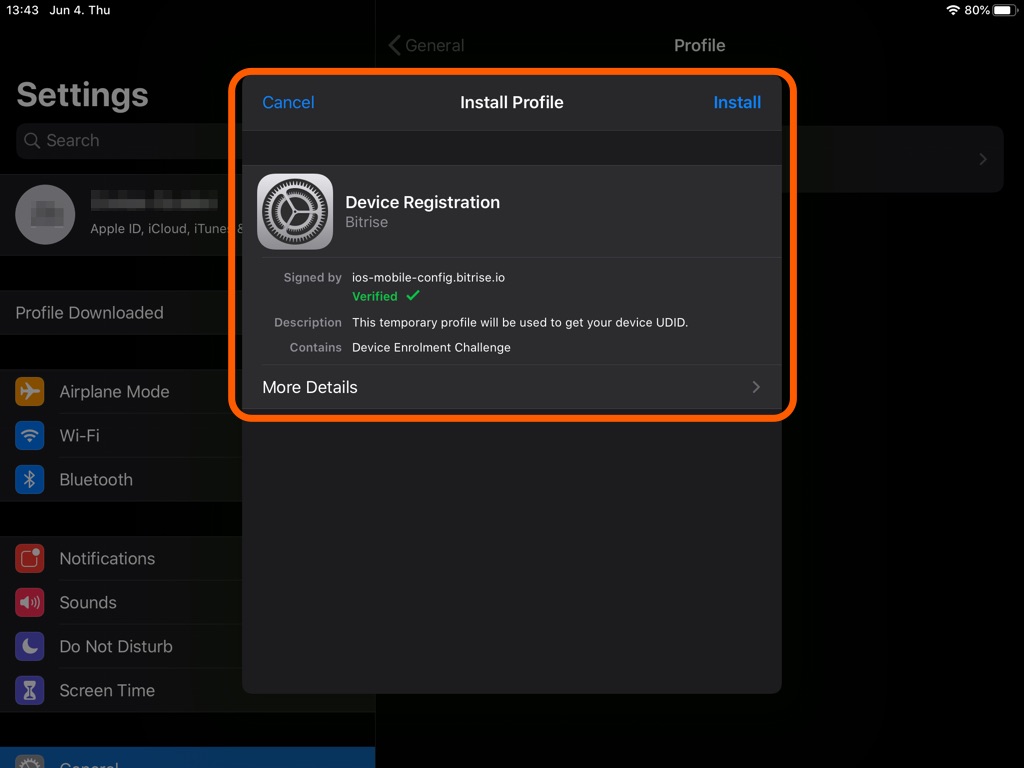Tap the Search field in Settings

pos(120,140)
